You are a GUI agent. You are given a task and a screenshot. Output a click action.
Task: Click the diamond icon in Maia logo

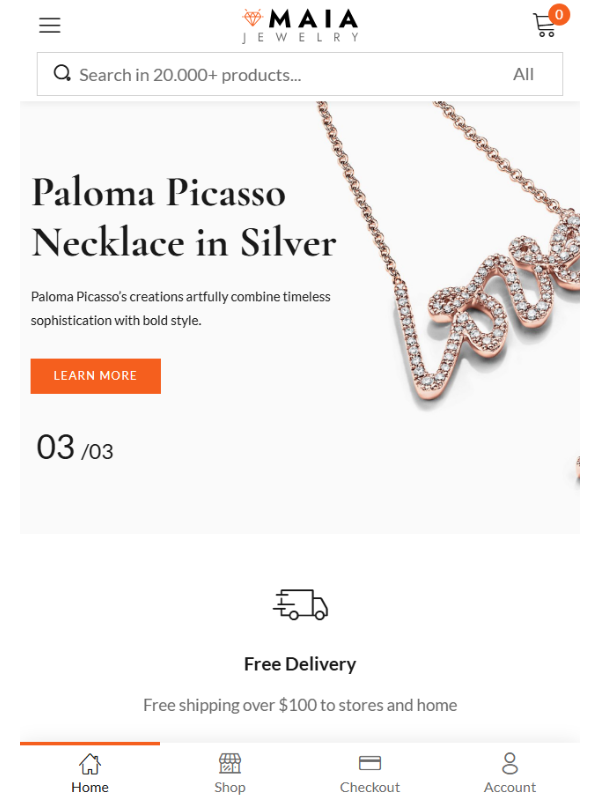[x=253, y=18]
